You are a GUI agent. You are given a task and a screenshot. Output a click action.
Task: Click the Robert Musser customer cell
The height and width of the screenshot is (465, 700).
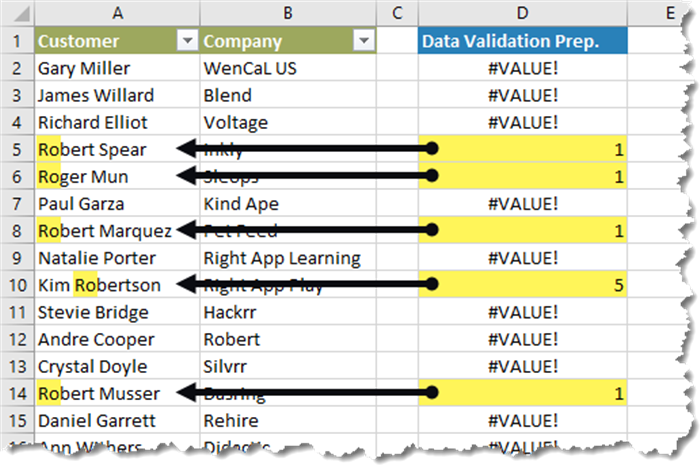click(97, 393)
